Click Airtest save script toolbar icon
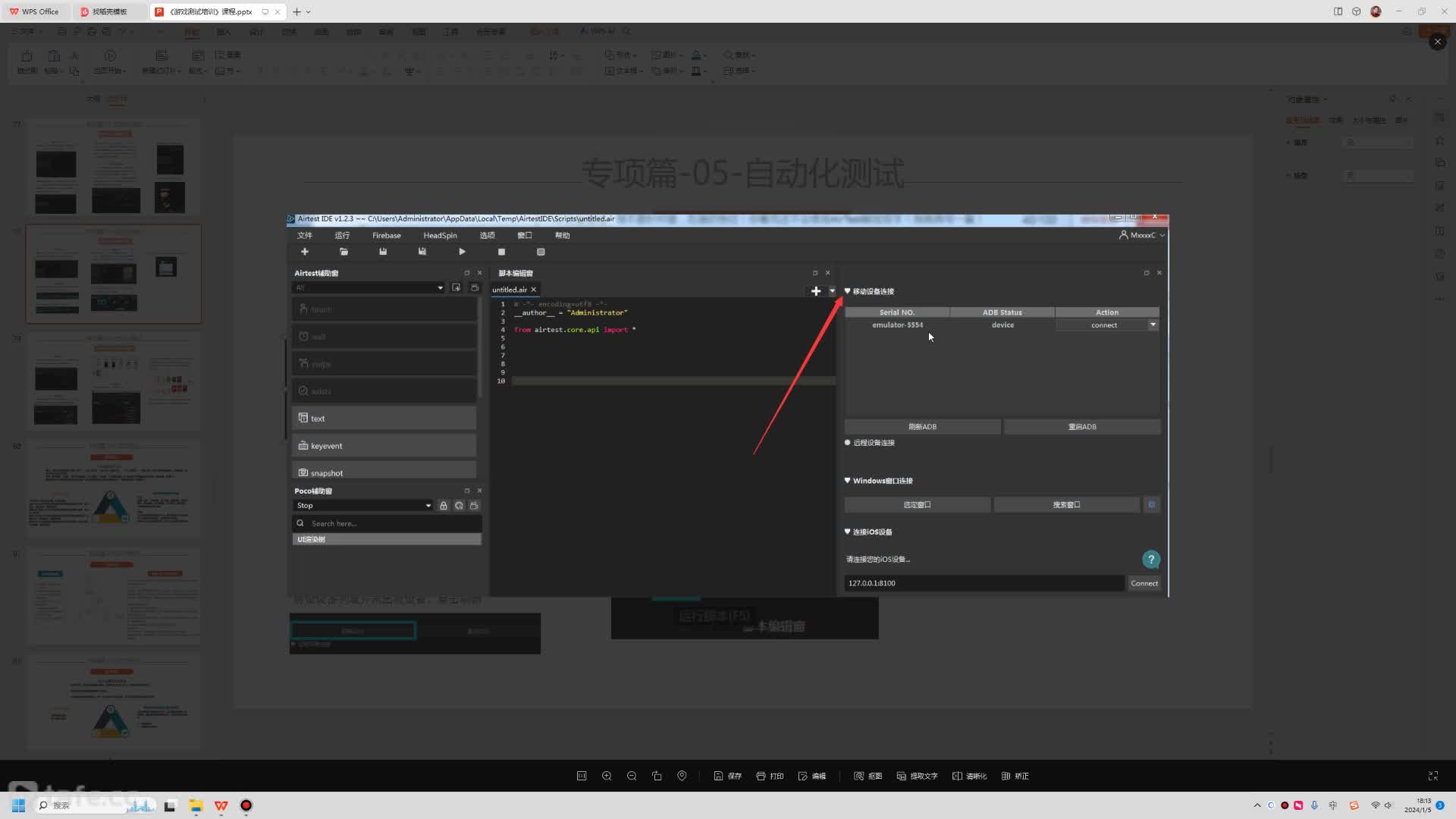Screen dimensions: 1456x819 [x=383, y=252]
